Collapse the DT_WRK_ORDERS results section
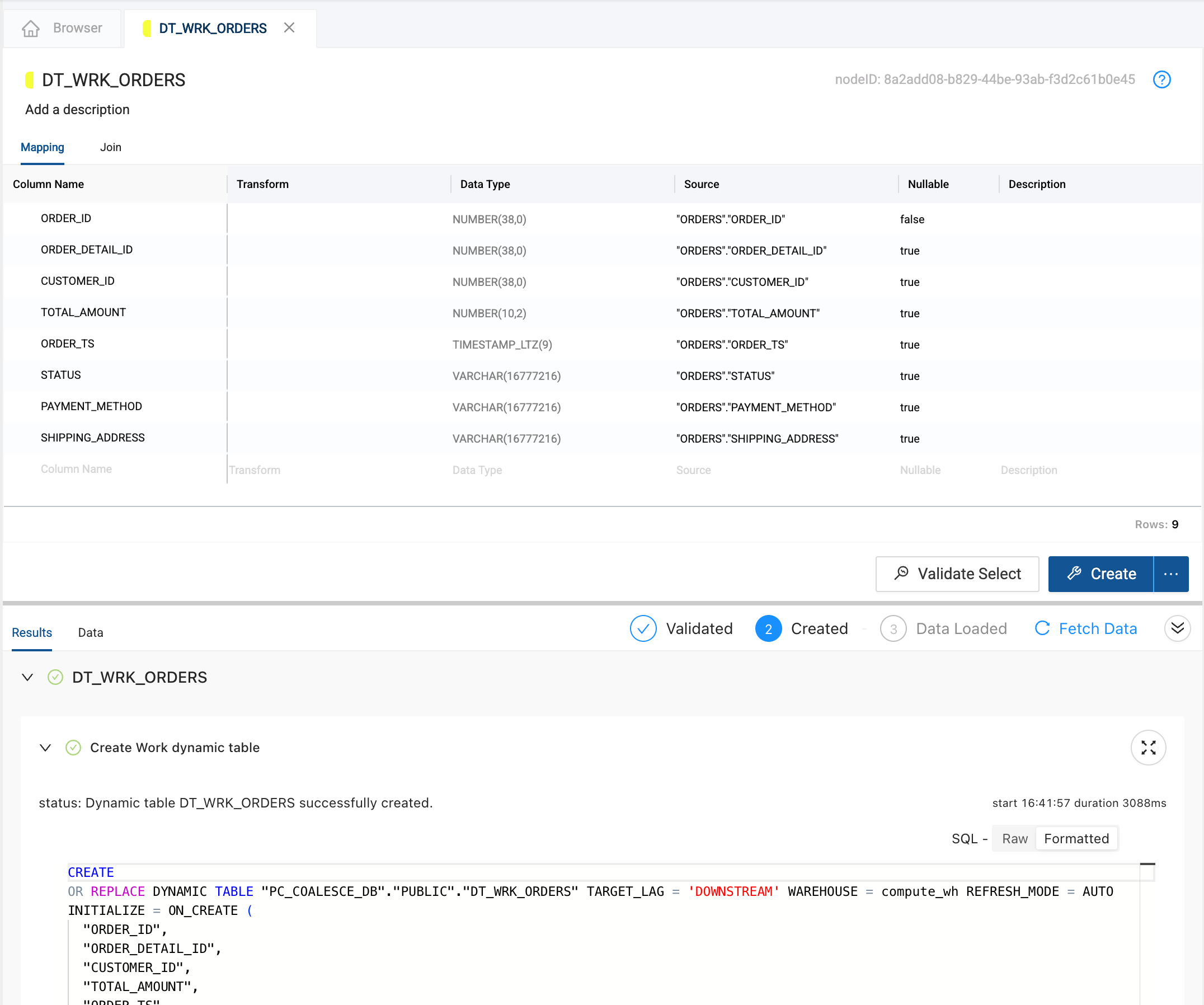 click(27, 677)
